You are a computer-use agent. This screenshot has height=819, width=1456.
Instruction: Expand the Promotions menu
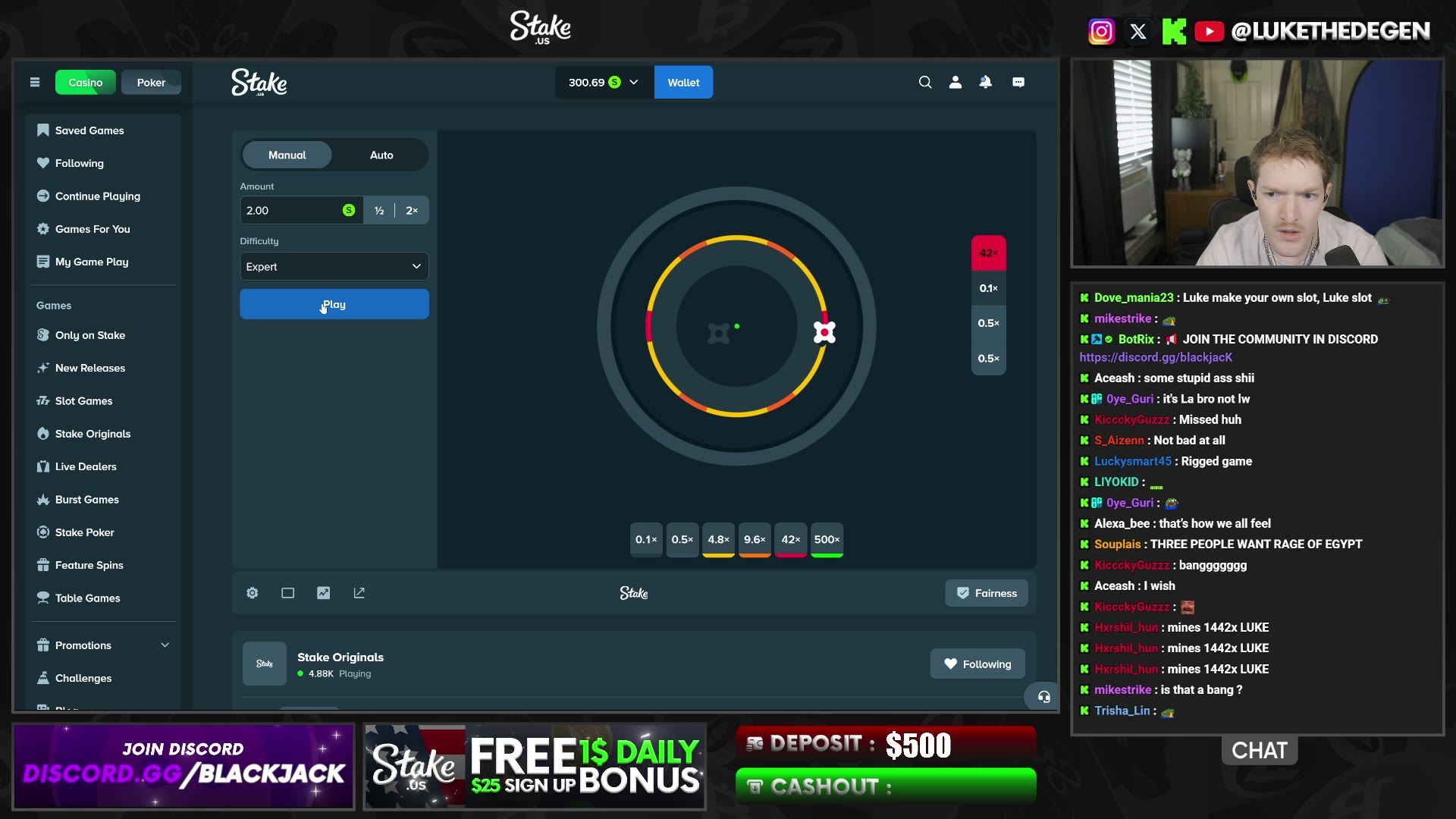click(x=103, y=645)
